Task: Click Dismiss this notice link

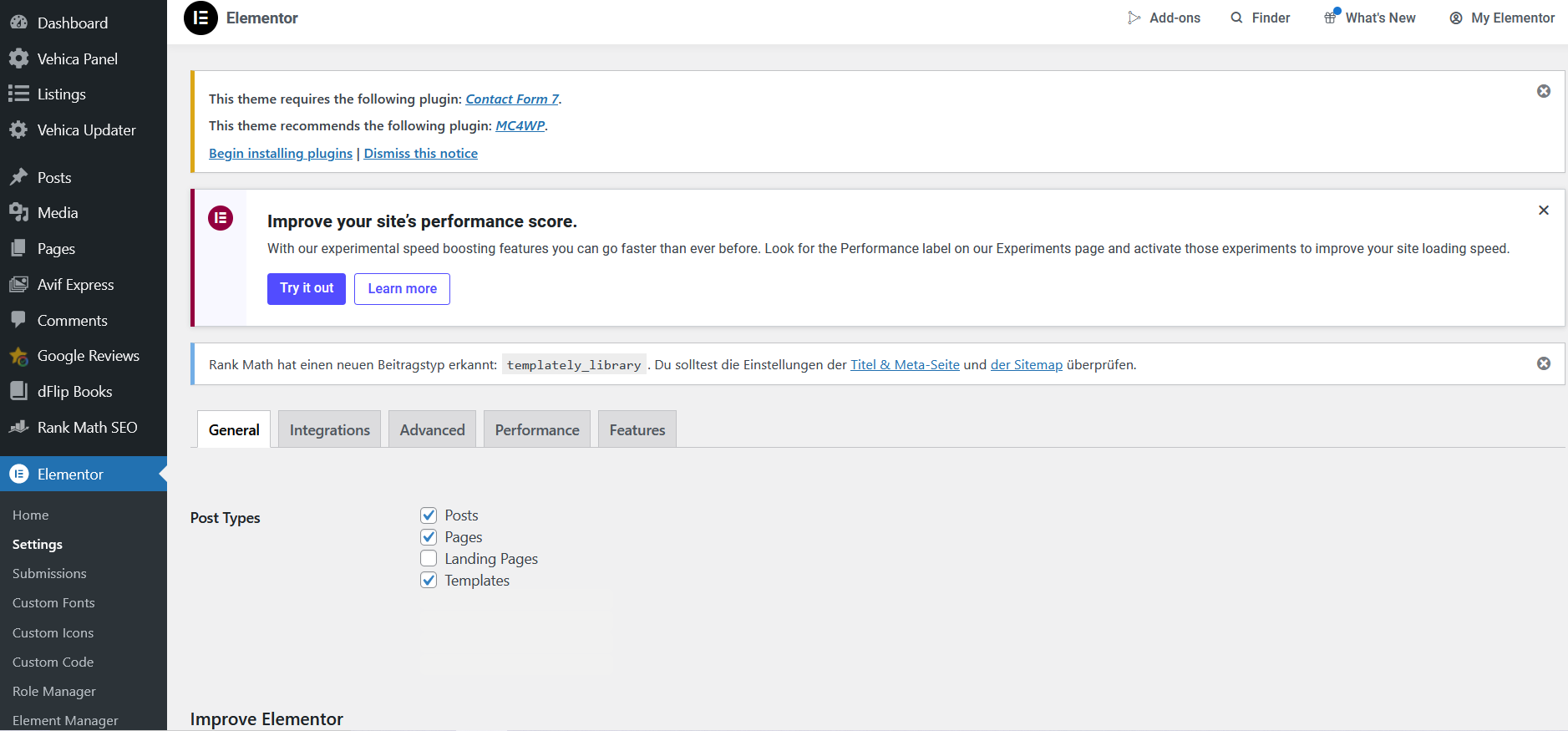Action: 421,153
